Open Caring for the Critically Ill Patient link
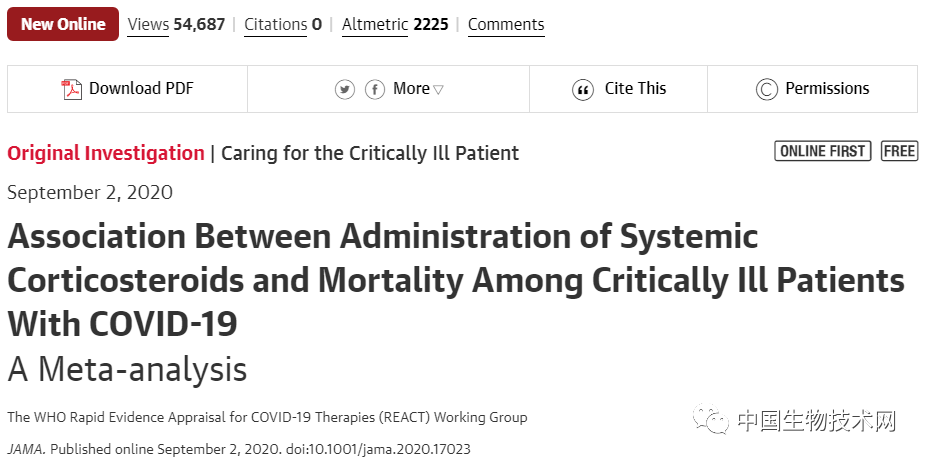This screenshot has height=461, width=926. click(x=370, y=153)
